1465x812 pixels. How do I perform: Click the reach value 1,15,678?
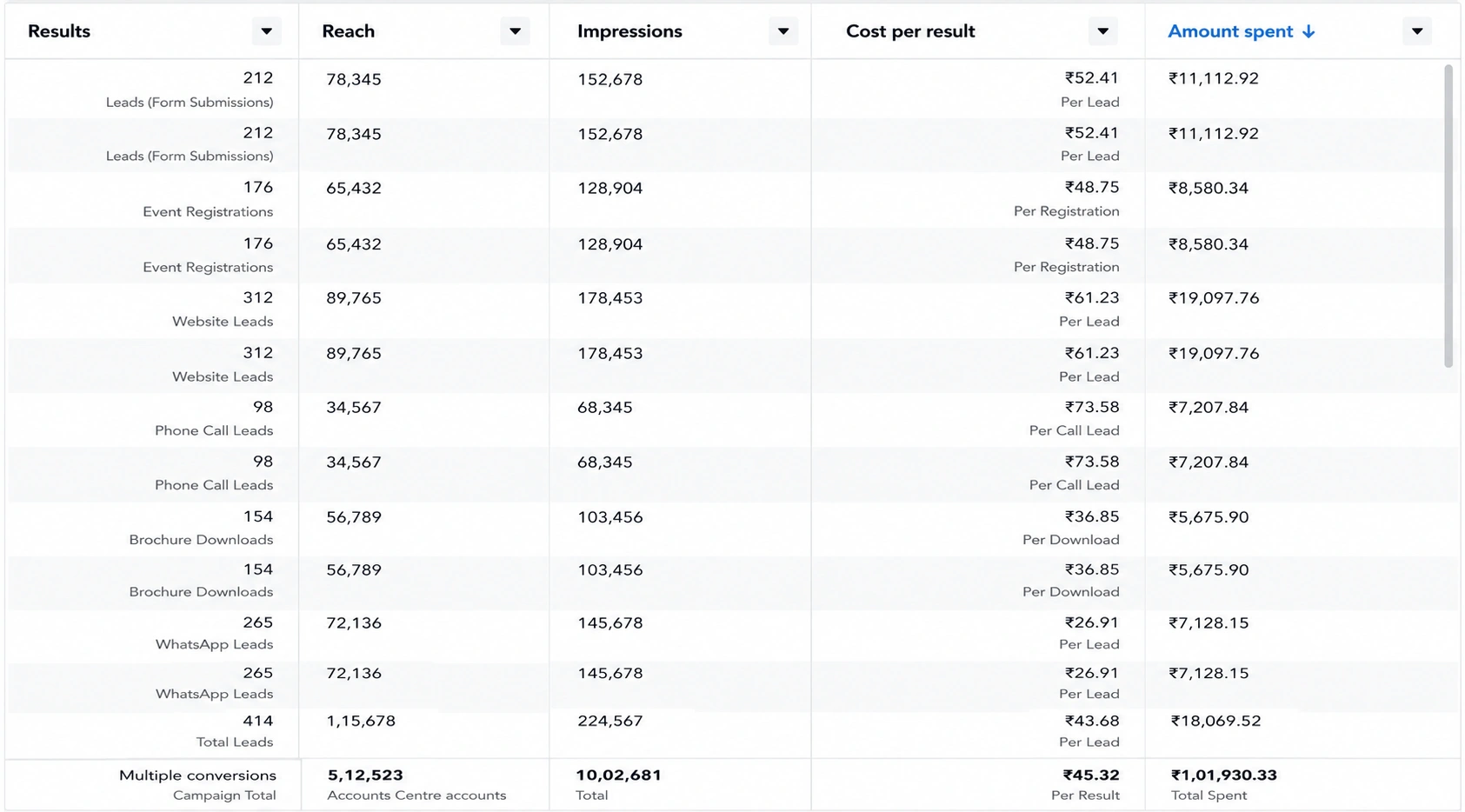tap(361, 721)
